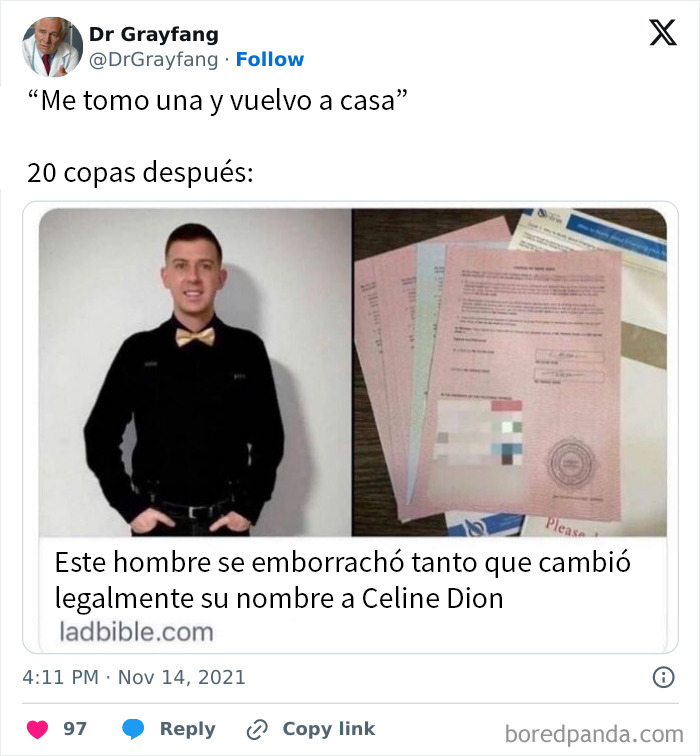Click the tweet text 'Me tomo una y vuelvo a casa'
Viewport: 700px width, 756px height.
coord(217,100)
